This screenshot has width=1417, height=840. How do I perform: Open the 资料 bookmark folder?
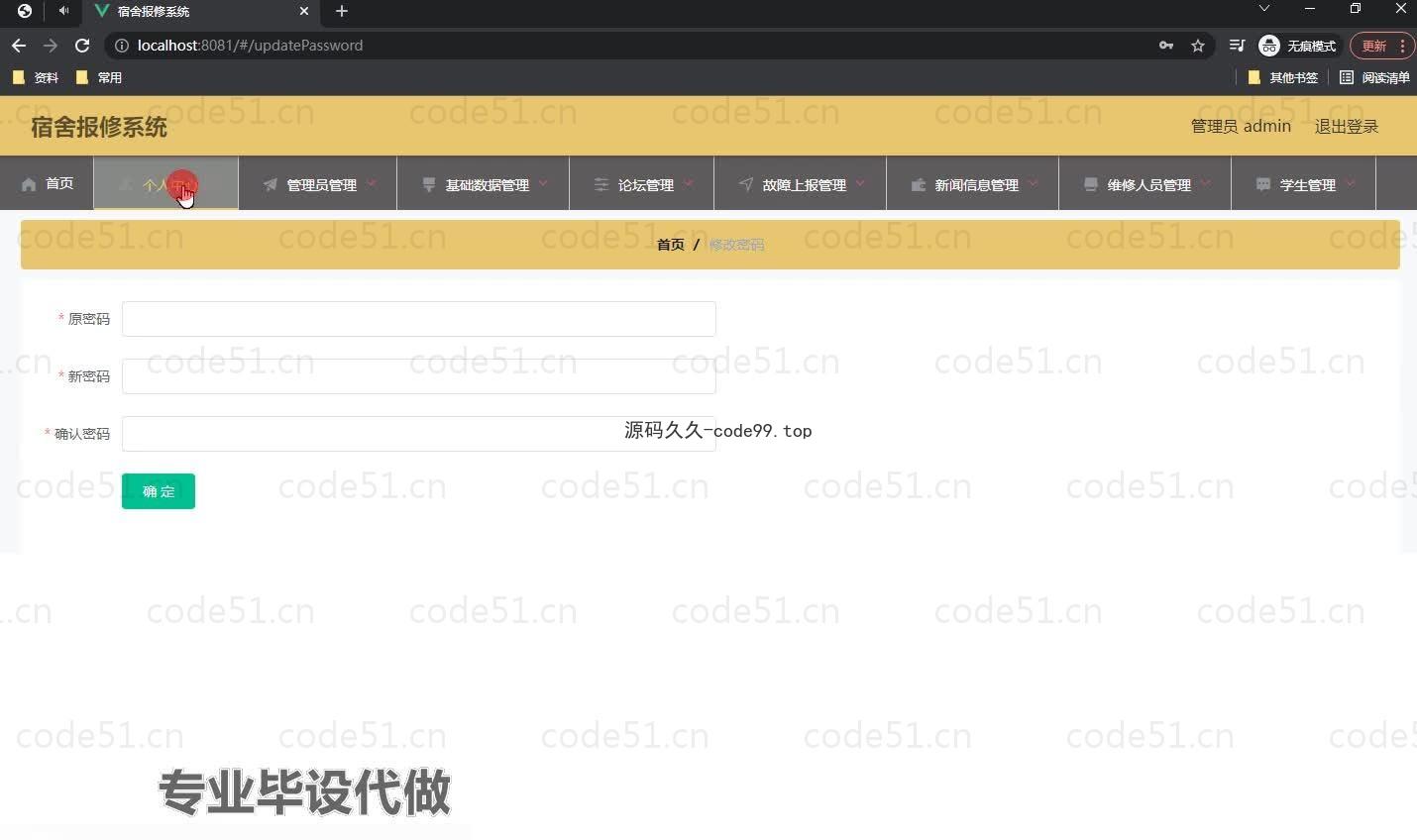(x=35, y=77)
